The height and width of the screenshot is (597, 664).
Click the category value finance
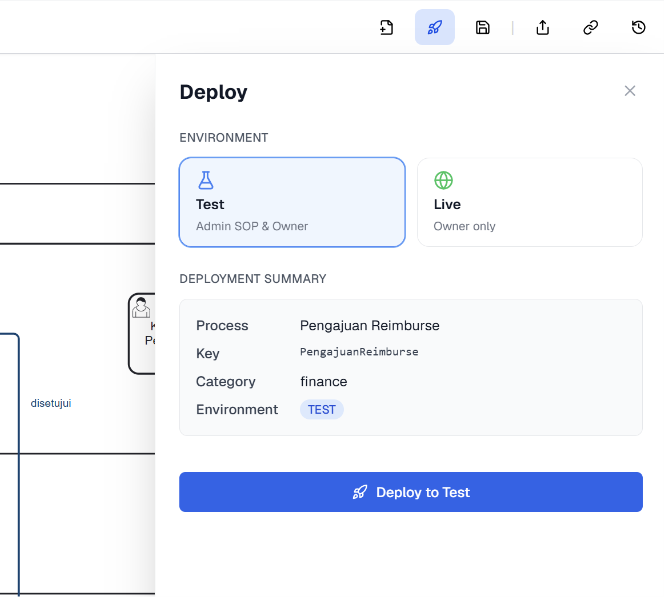coord(324,381)
